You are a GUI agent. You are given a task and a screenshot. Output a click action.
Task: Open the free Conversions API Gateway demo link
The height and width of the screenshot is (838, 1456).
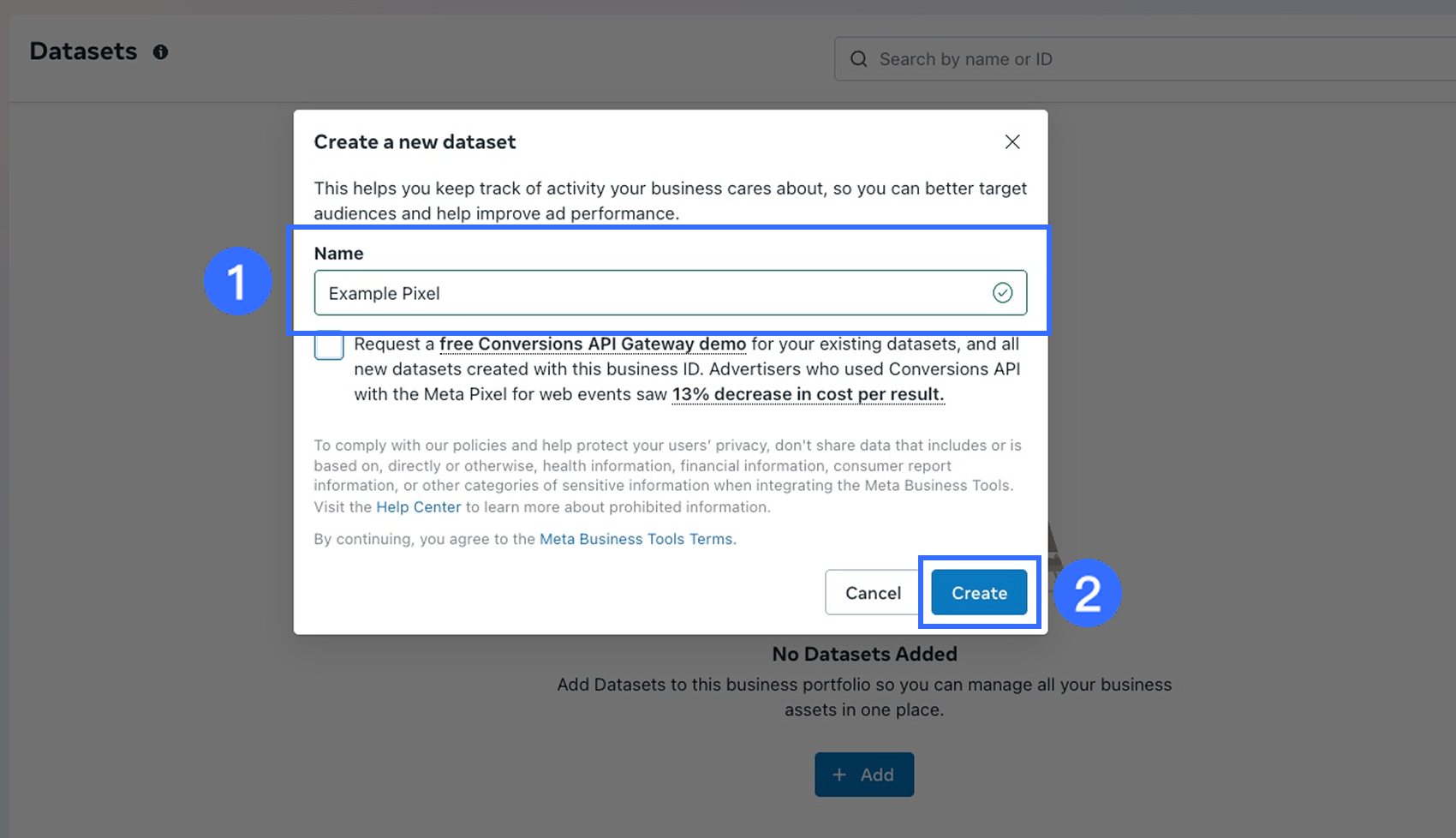tap(593, 344)
